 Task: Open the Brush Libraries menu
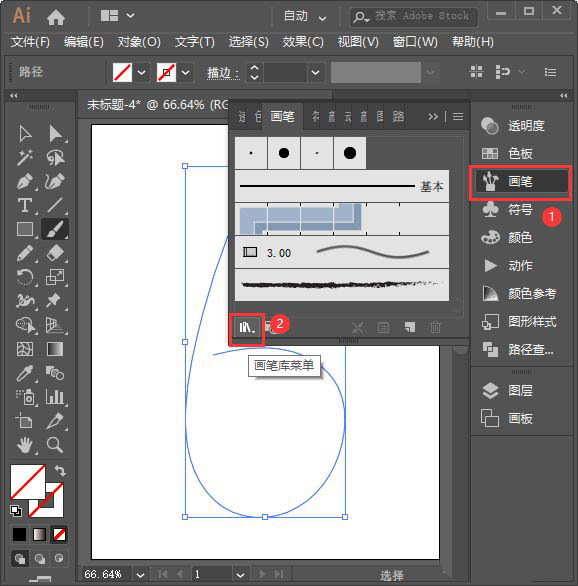click(x=247, y=328)
